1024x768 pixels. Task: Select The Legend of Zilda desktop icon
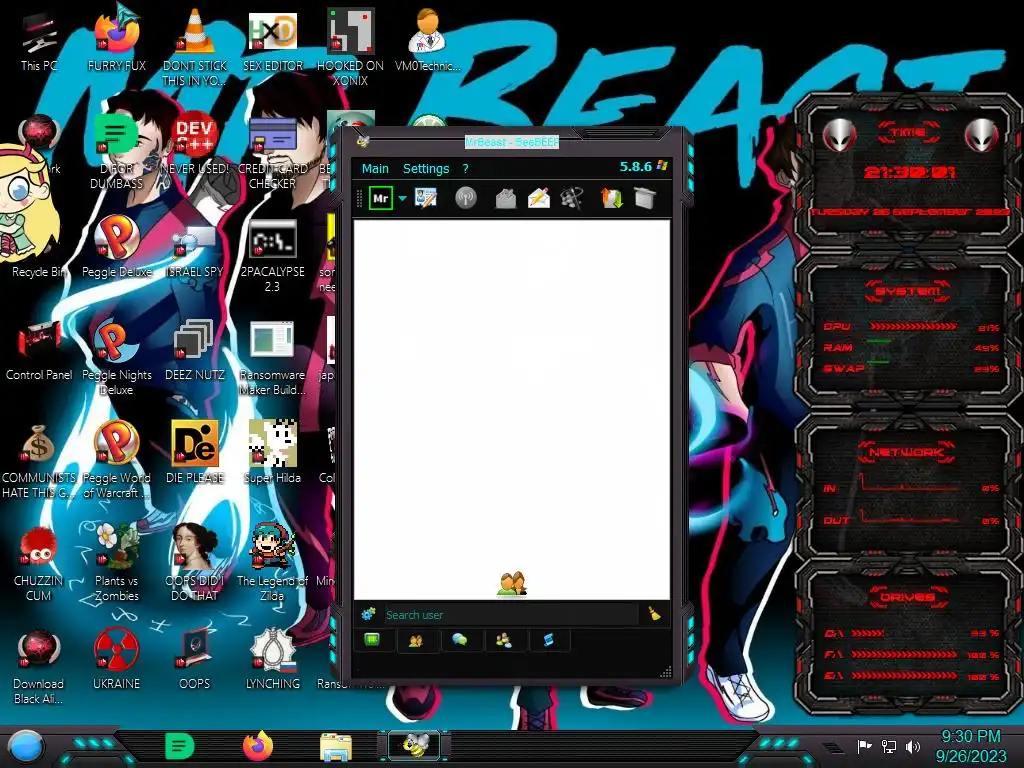[x=272, y=563]
